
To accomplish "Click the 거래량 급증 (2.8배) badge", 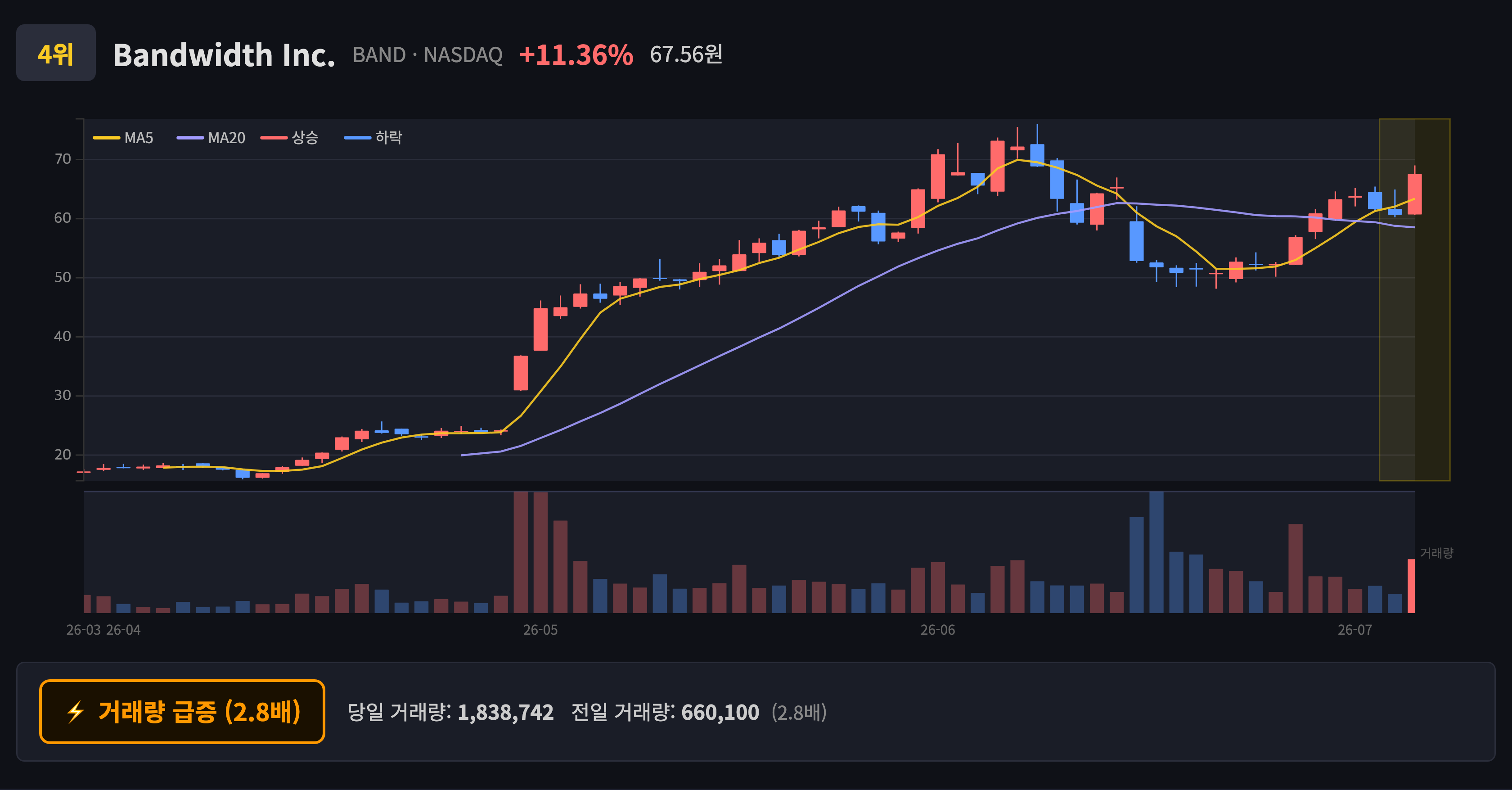I will click(182, 711).
